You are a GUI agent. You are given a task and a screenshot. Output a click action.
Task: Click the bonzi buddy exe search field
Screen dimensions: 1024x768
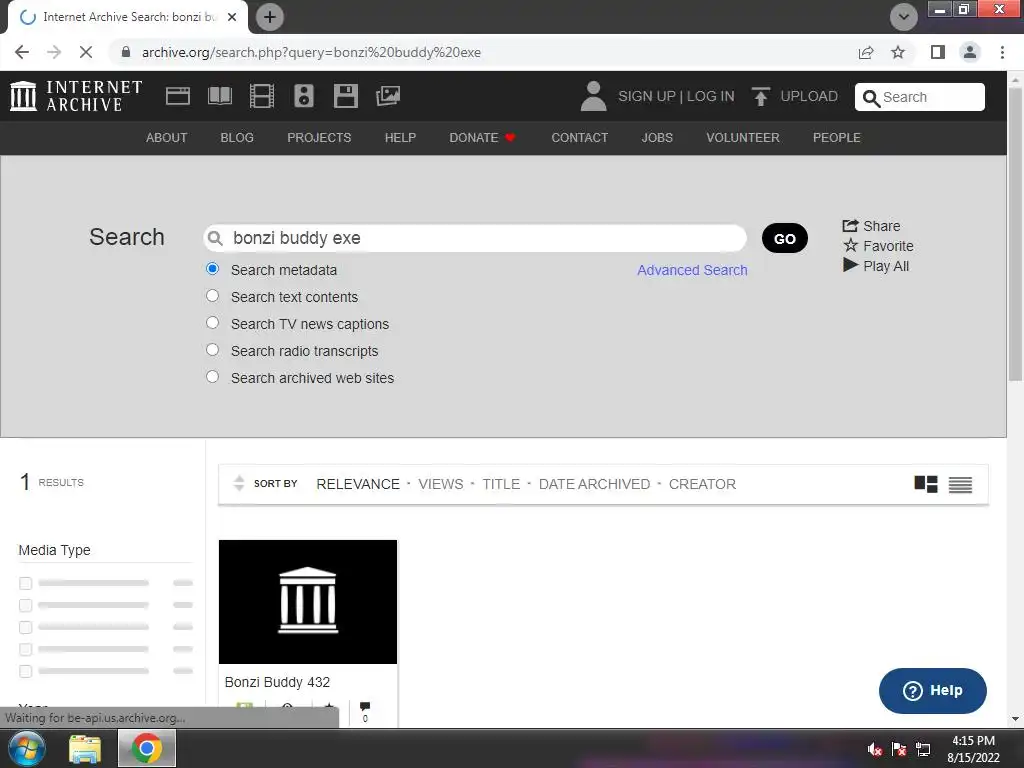pyautogui.click(x=475, y=238)
